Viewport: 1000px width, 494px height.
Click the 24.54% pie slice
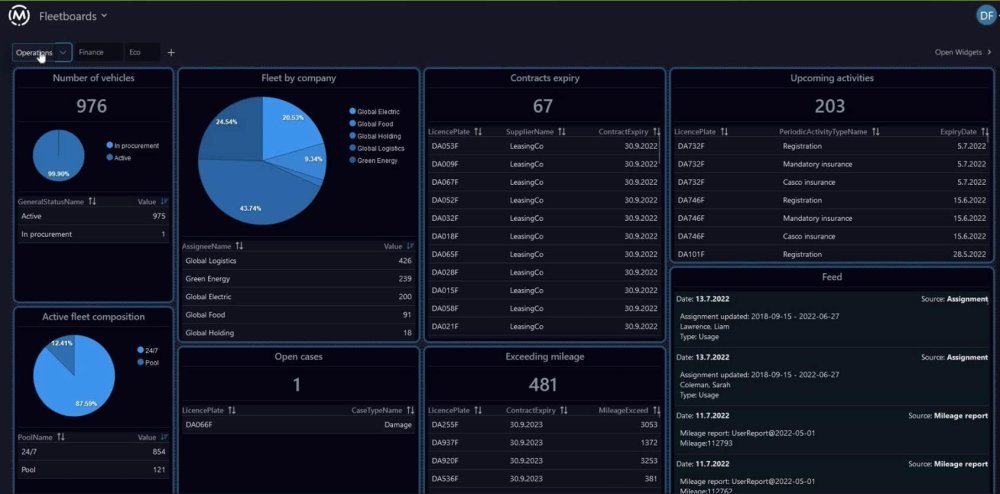tap(228, 127)
